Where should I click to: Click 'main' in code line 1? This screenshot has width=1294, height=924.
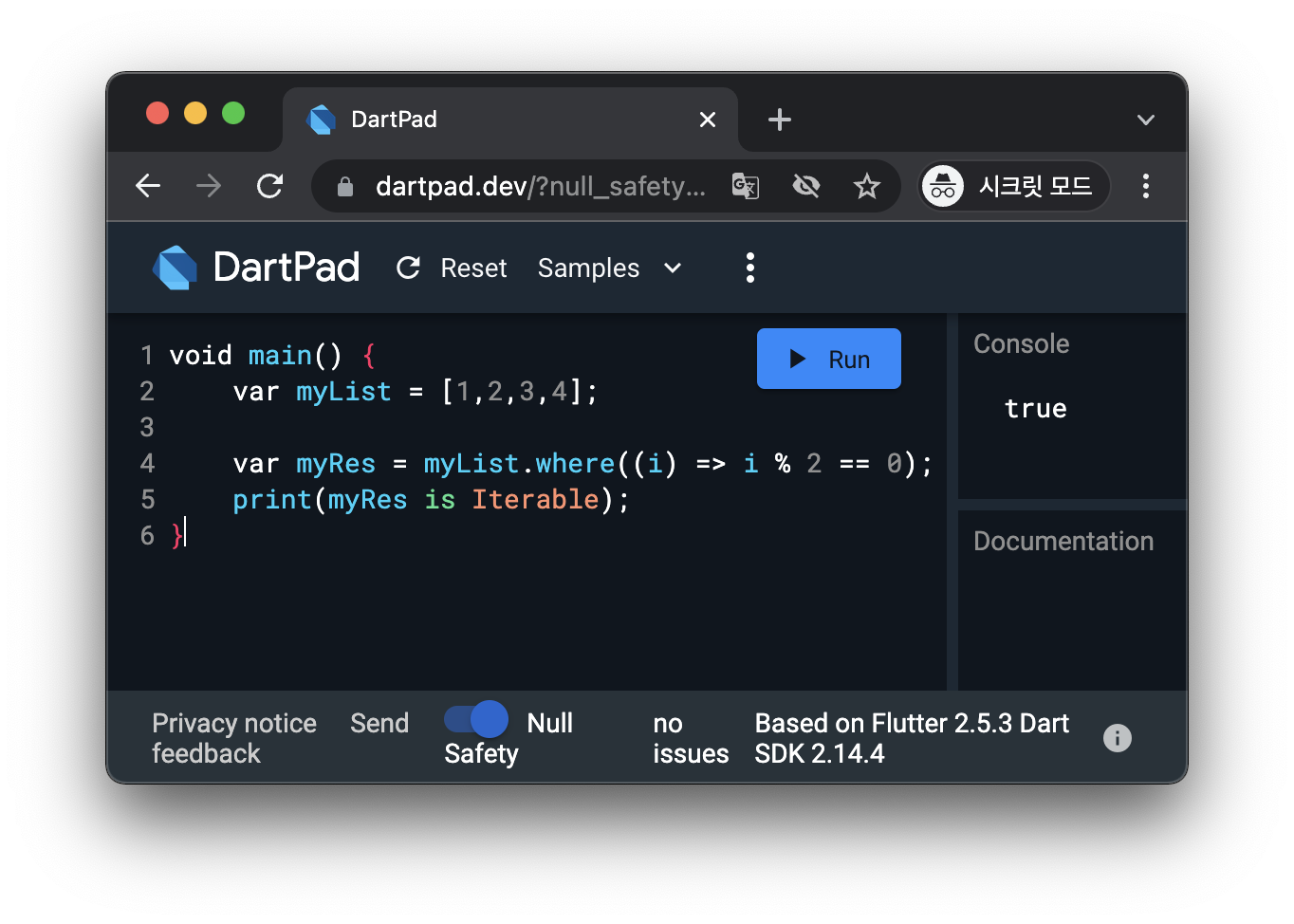coord(280,356)
